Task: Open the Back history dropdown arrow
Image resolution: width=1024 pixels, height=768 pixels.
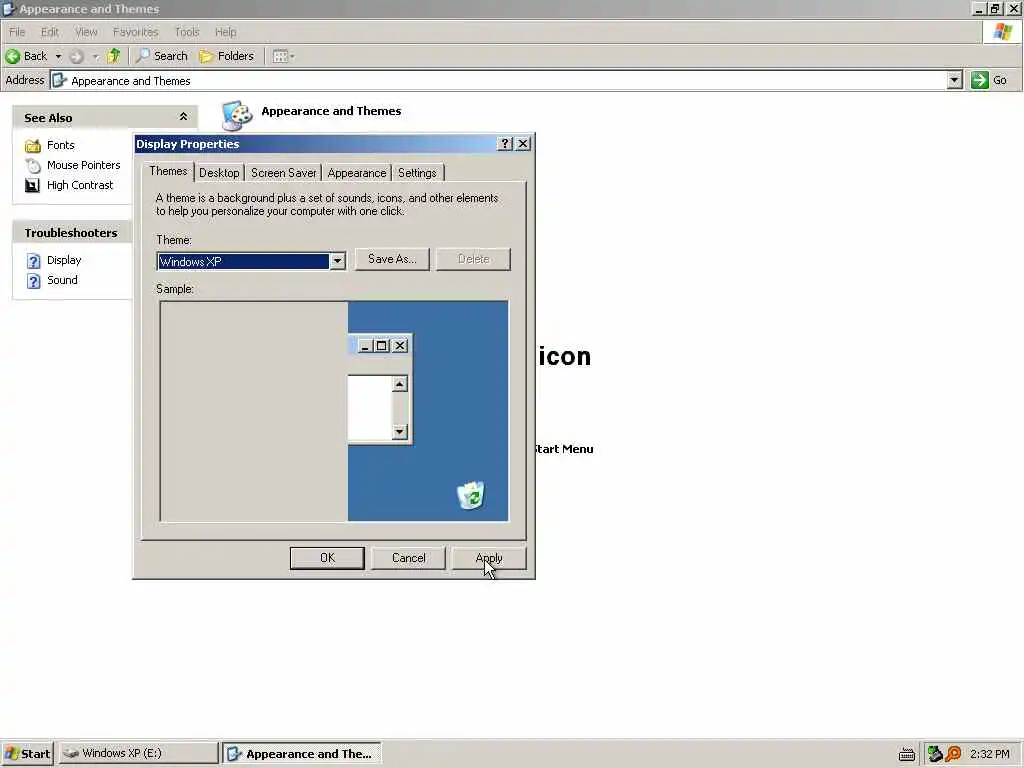Action: coord(58,56)
